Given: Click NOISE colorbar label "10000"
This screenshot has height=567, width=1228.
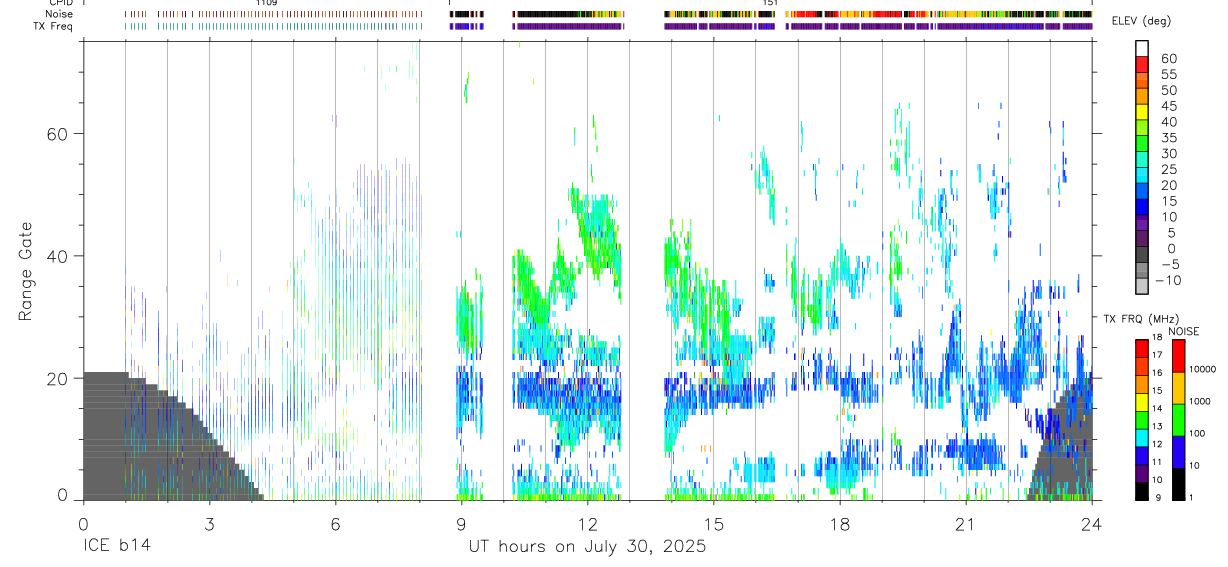Looking at the screenshot, I should [x=1202, y=369].
